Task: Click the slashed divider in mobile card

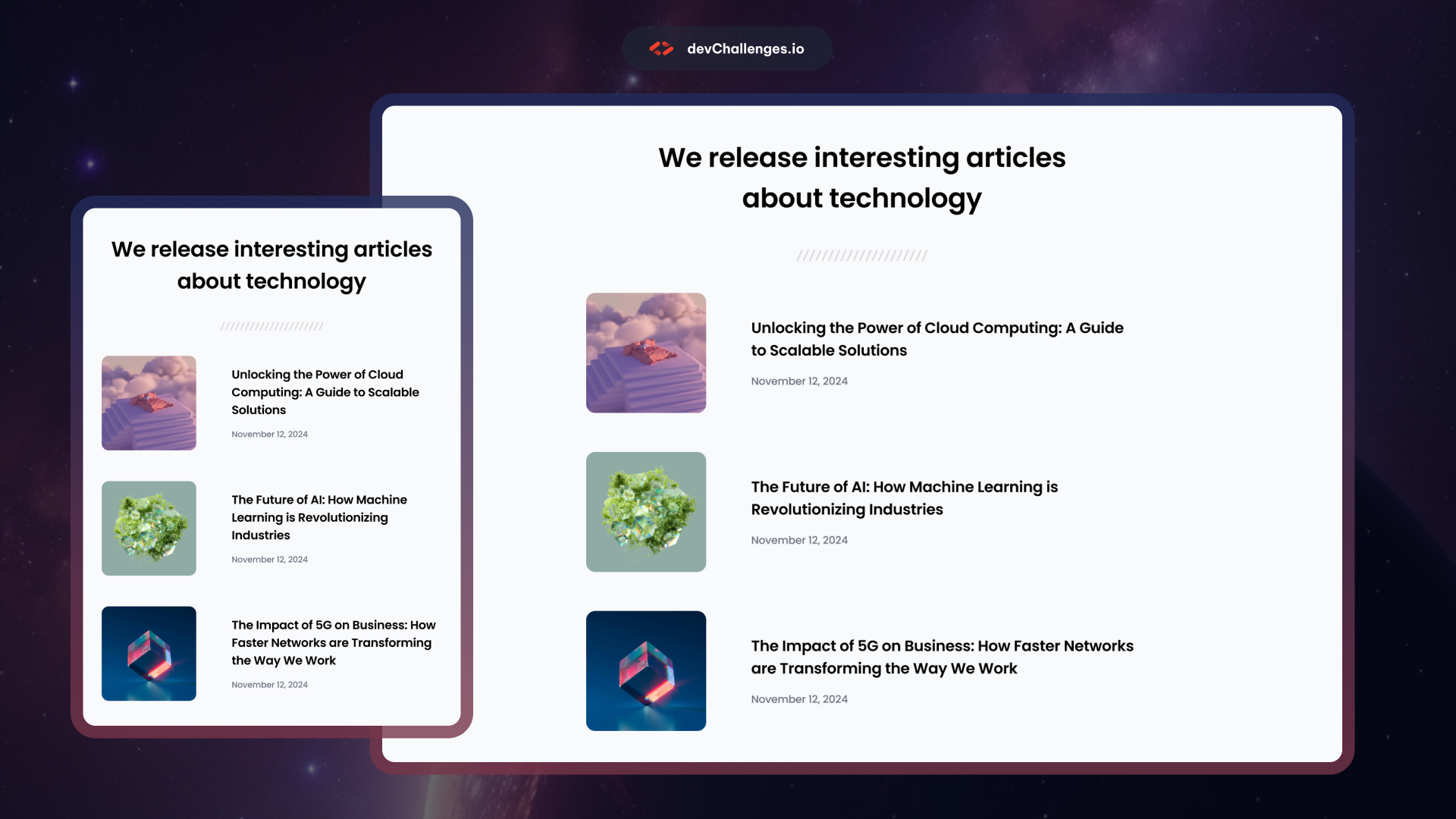Action: click(271, 326)
